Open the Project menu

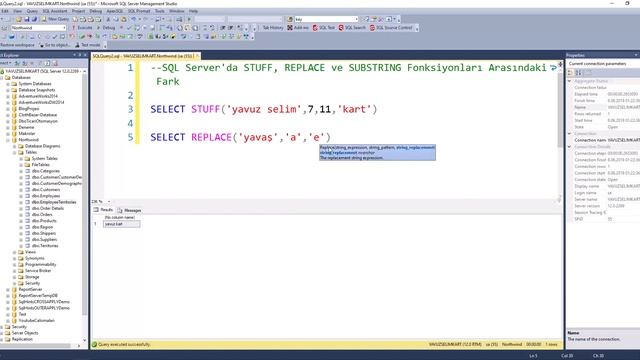click(78, 11)
